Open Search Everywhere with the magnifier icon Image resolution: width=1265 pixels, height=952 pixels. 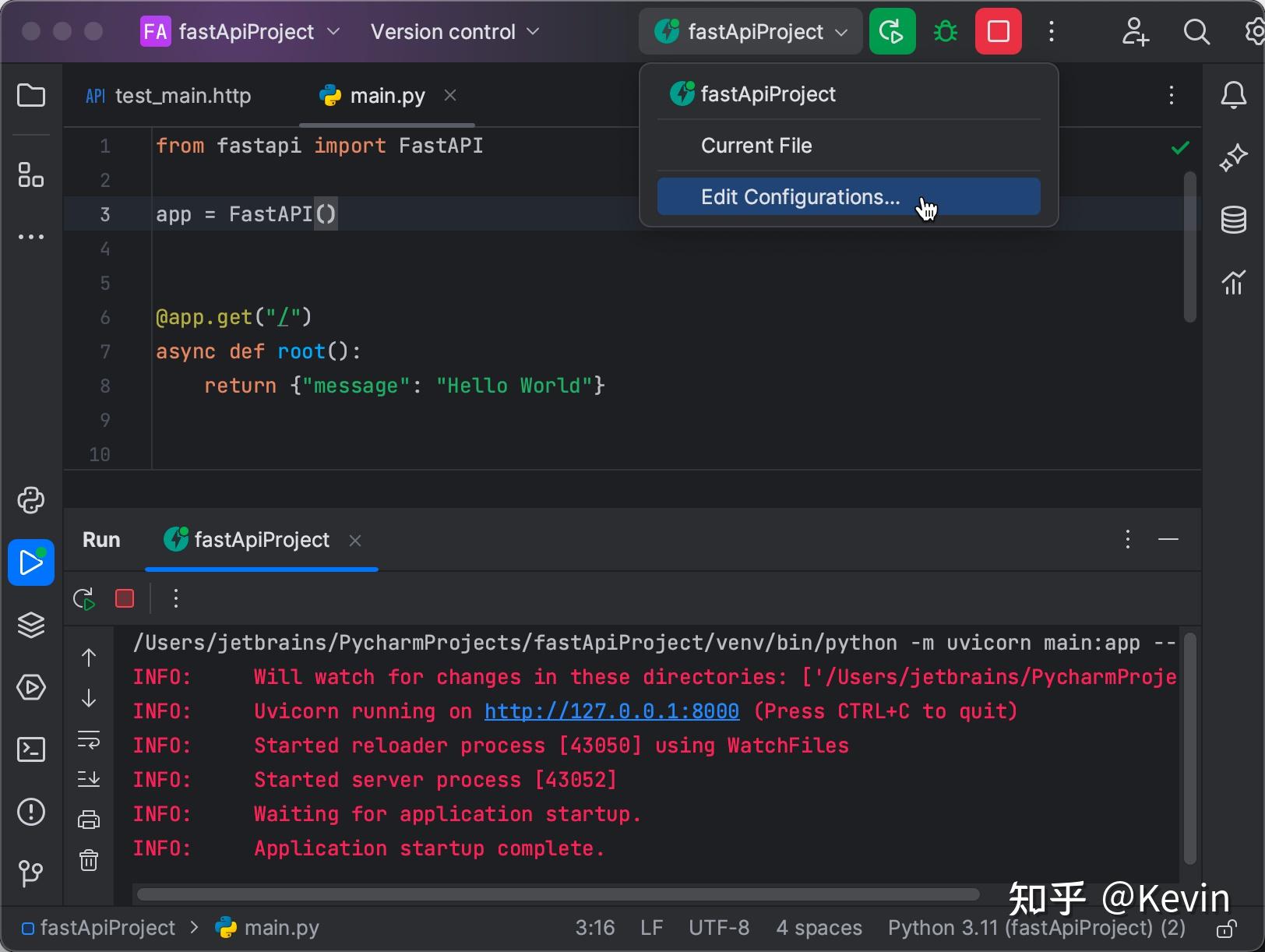pos(1196,32)
